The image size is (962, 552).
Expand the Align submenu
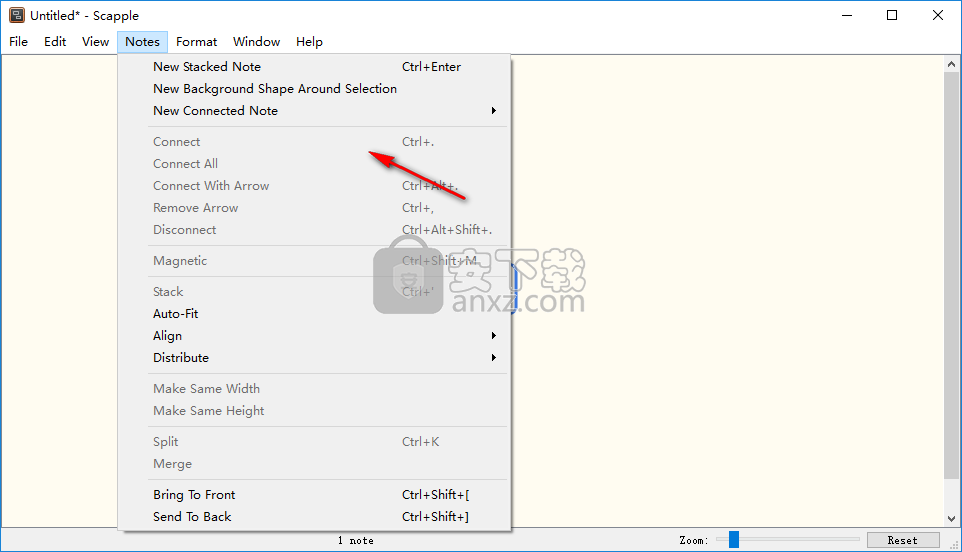[314, 336]
